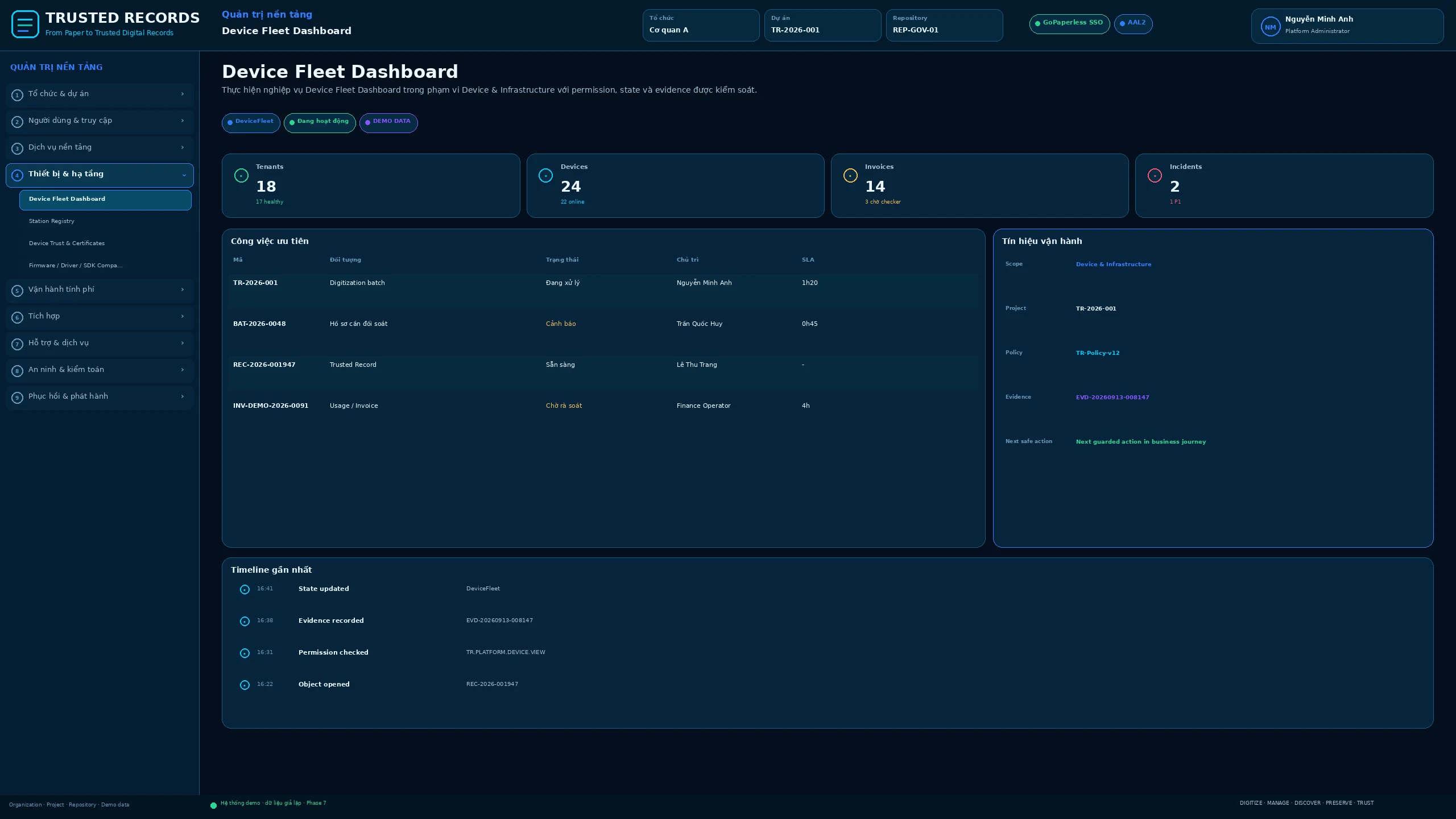Click TR.PLATFORM.DEVICE.VIEW timeline entry
This screenshot has width=1456, height=819.
click(x=506, y=652)
